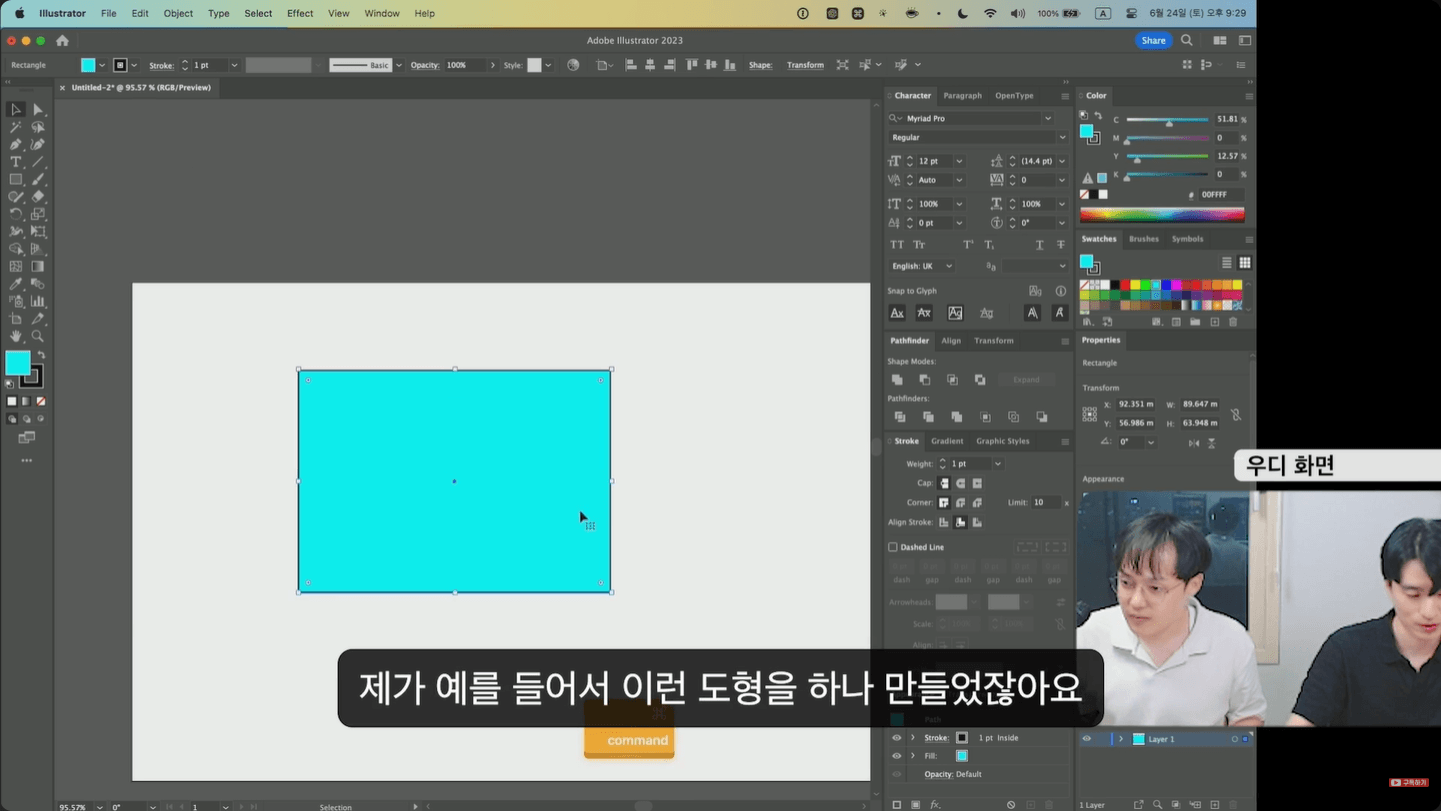The height and width of the screenshot is (811, 1441).
Task: Click the Minus Front shape mode icon
Action: tap(925, 380)
